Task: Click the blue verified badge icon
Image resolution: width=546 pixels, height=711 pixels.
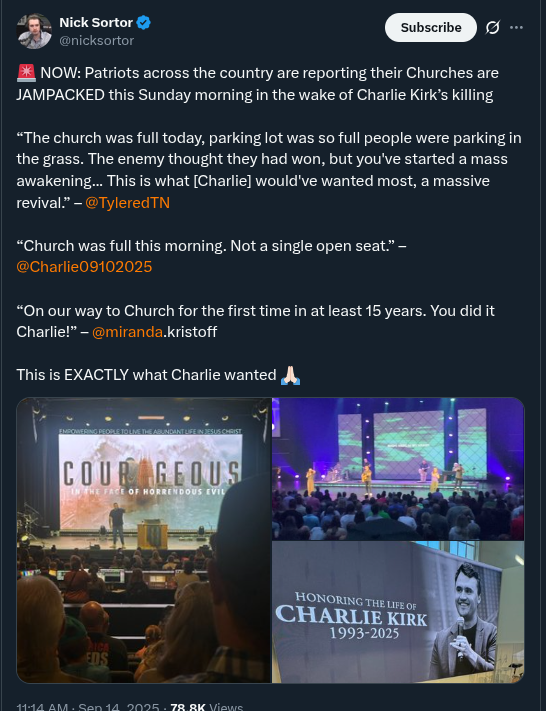Action: pos(144,22)
